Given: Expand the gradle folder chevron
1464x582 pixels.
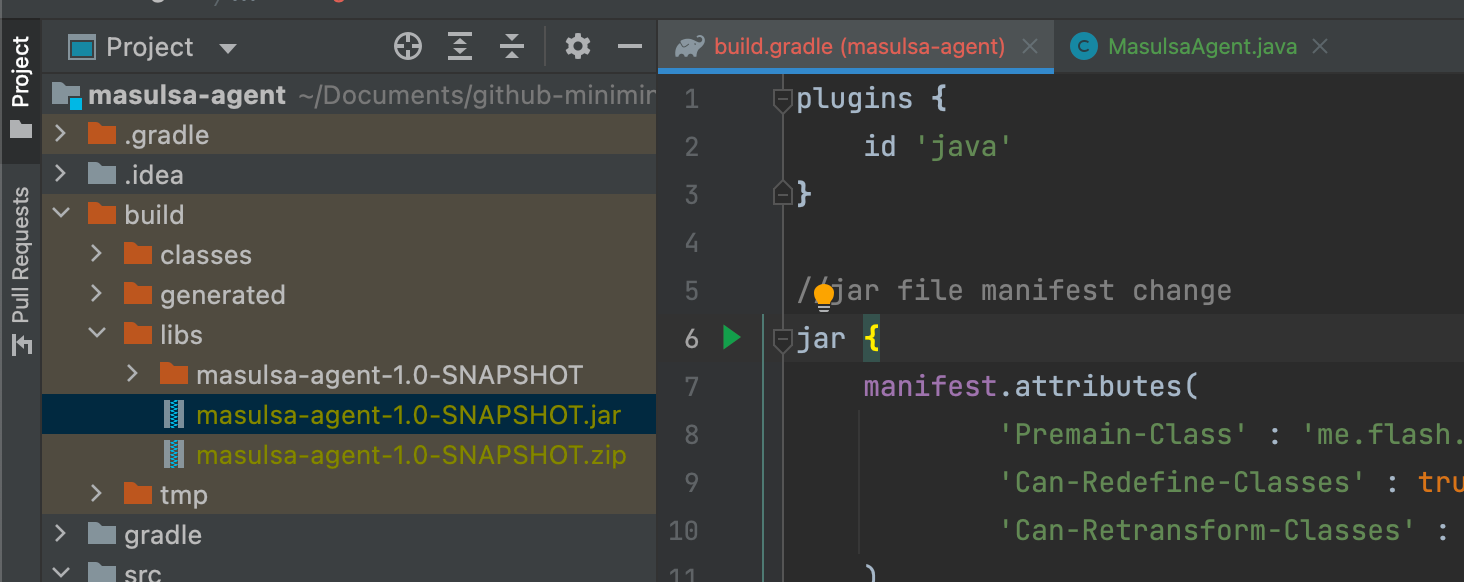Looking at the screenshot, I should (60, 534).
